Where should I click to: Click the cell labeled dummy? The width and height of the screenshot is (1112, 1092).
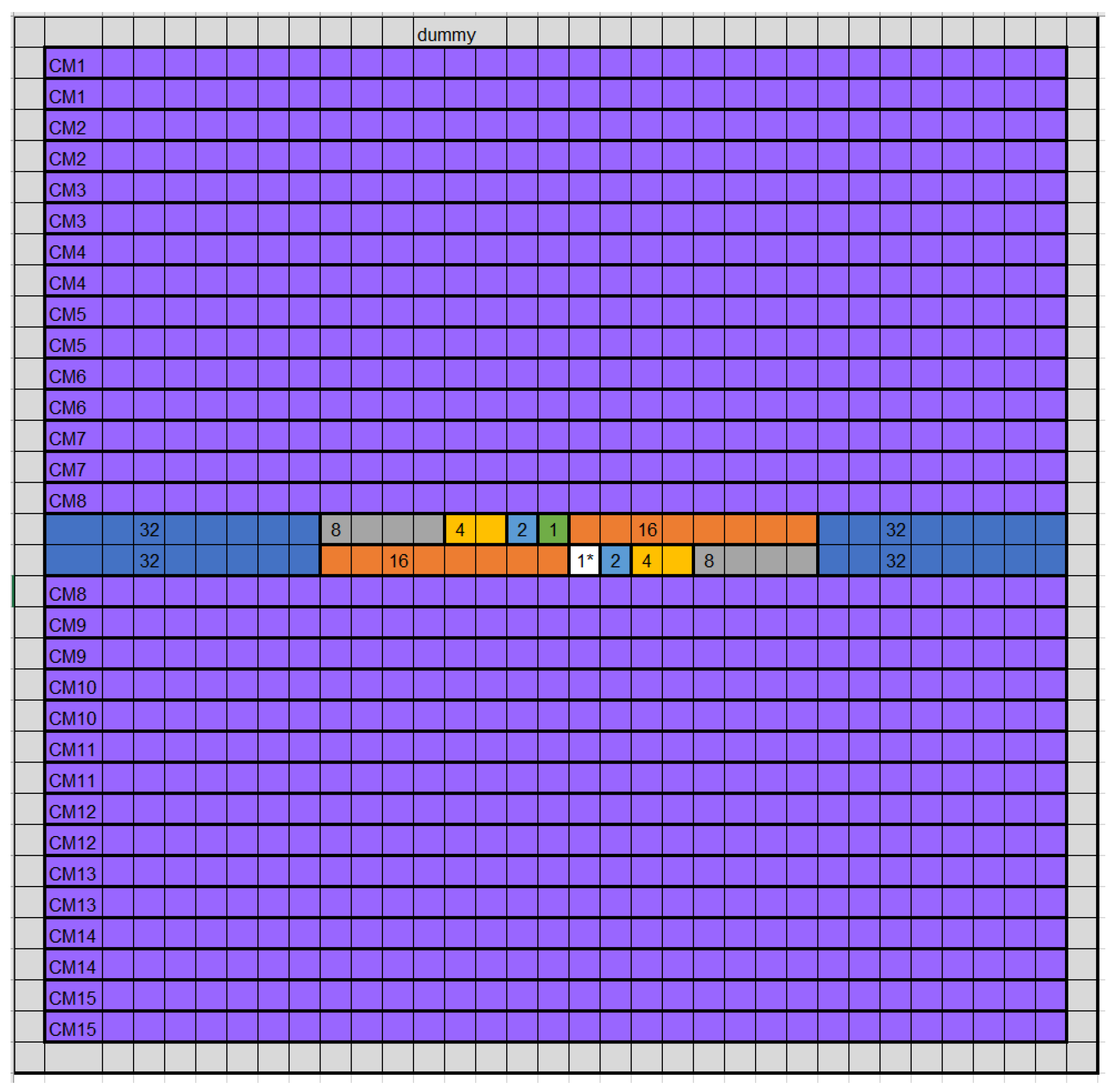[446, 35]
